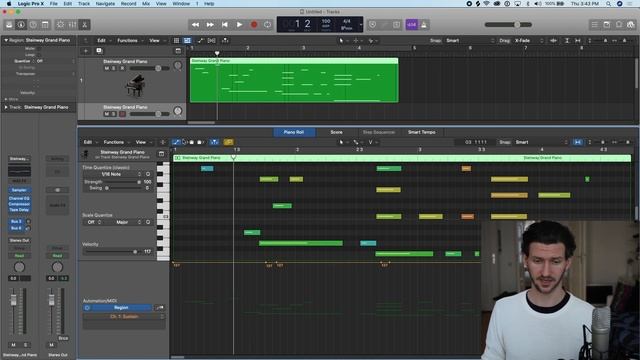
Task: Click the Catch Playhead icon in tracks area
Action: (225, 40)
